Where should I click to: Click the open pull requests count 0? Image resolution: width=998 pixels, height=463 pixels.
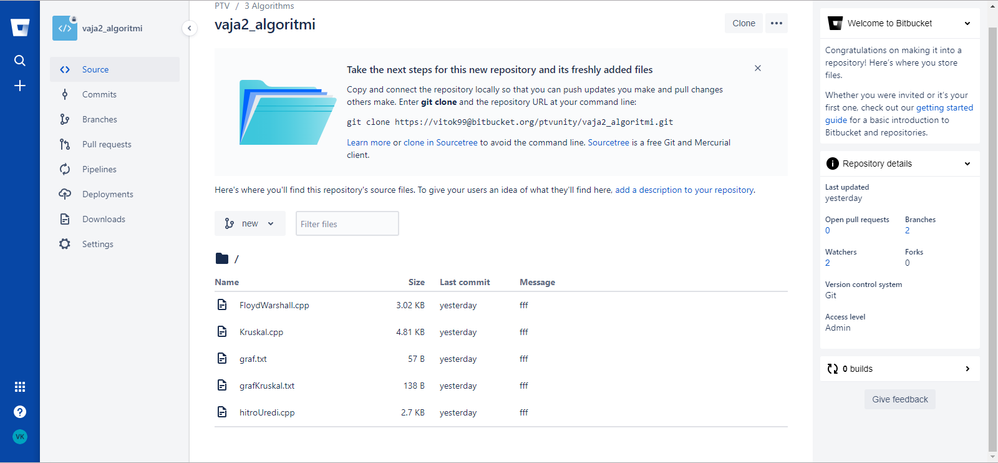[827, 231]
